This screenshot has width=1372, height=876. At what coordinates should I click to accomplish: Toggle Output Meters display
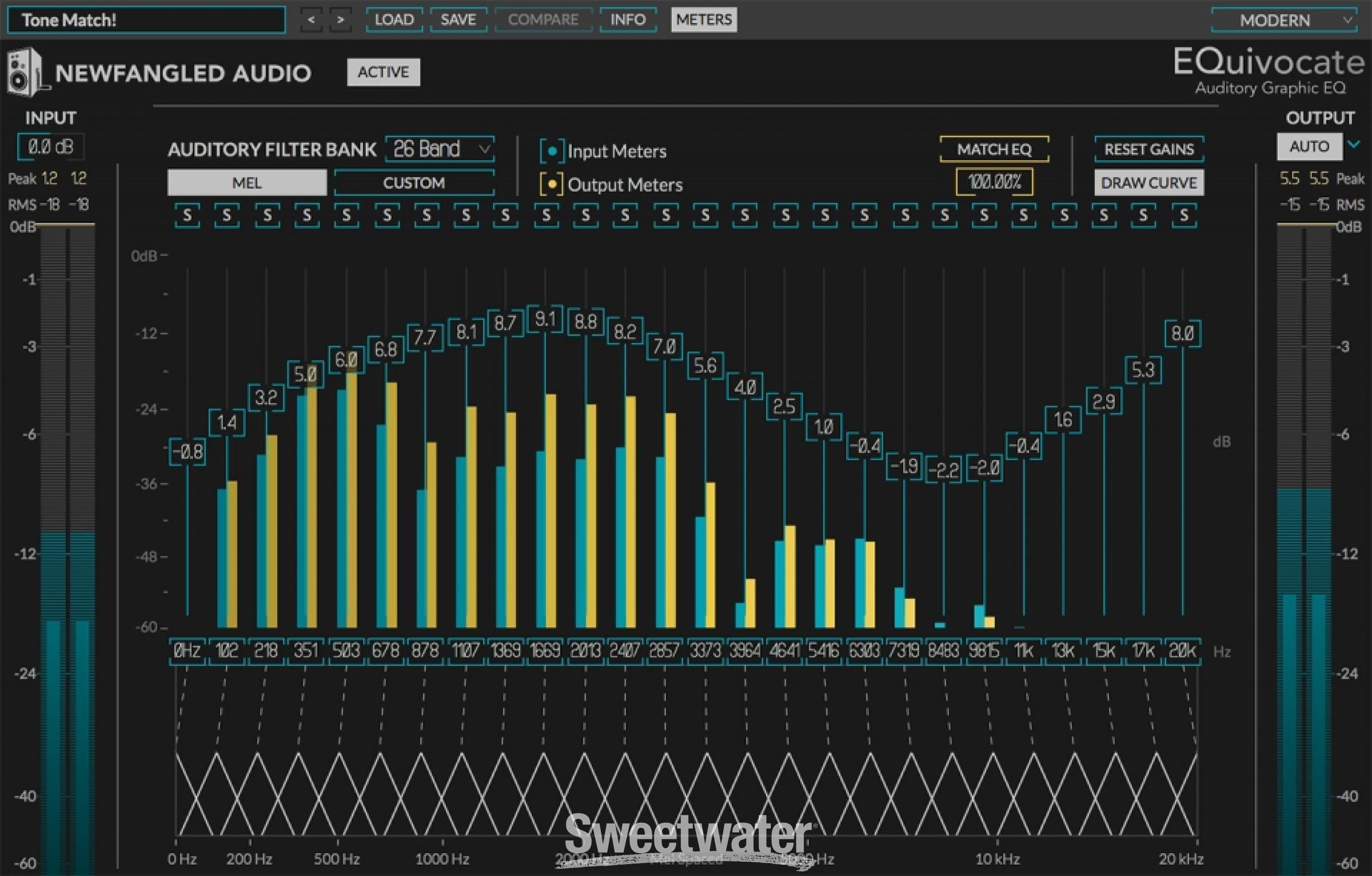[552, 185]
